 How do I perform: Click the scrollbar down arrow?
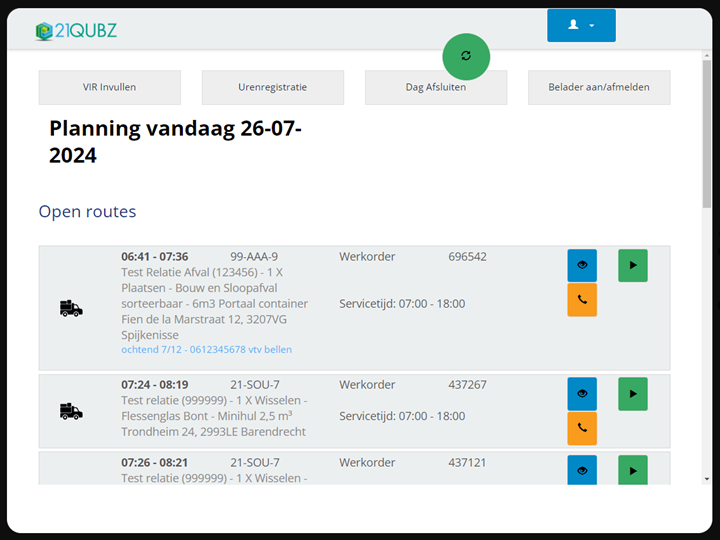pos(707,479)
